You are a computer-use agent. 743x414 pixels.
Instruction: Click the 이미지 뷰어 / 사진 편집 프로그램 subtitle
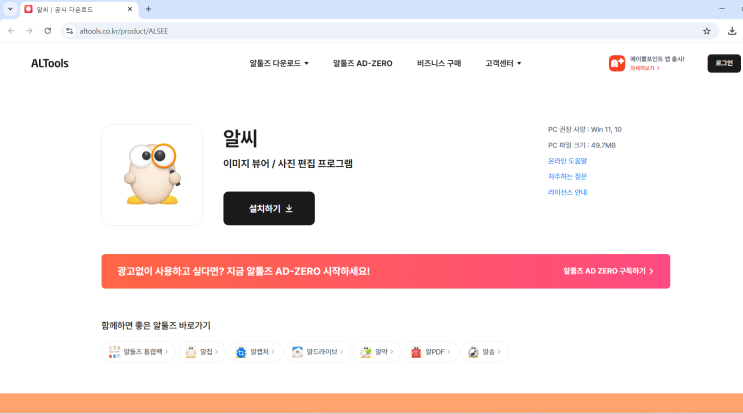tap(288, 163)
